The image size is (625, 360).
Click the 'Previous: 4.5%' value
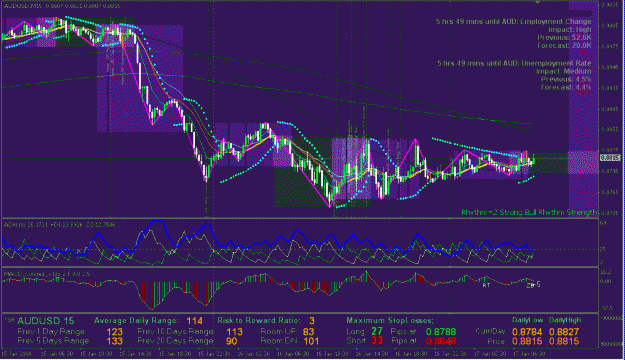(566, 79)
